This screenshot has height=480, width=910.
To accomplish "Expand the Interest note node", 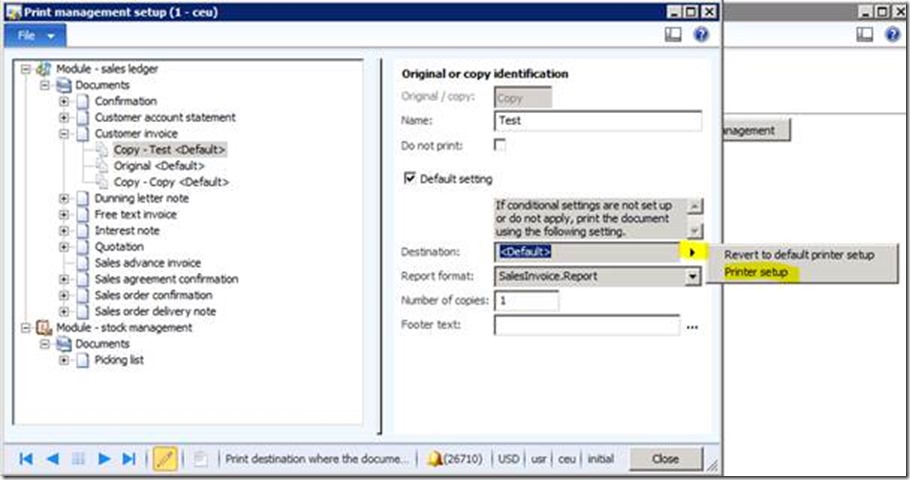I will (64, 231).
